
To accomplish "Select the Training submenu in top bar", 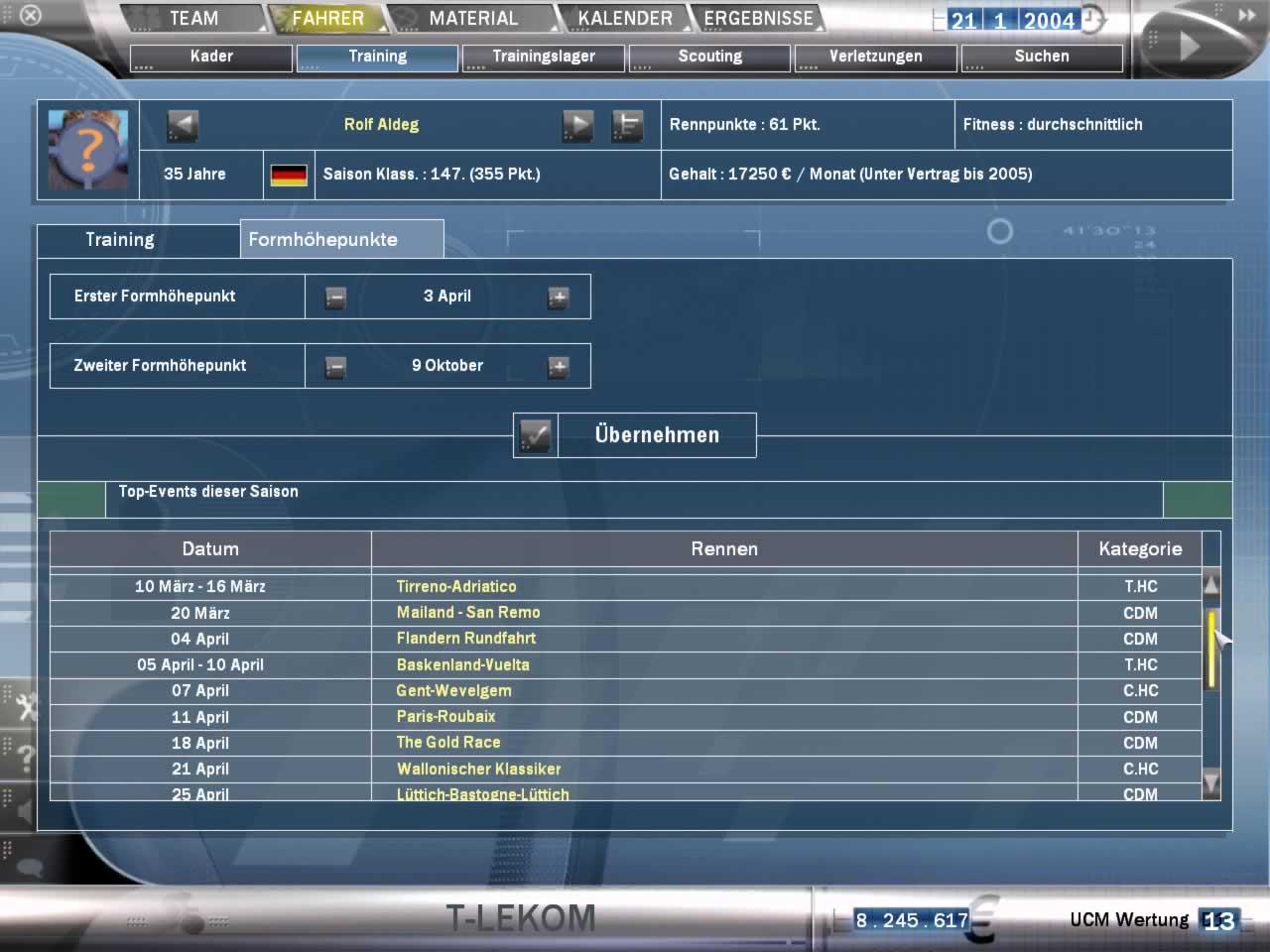I will (377, 58).
